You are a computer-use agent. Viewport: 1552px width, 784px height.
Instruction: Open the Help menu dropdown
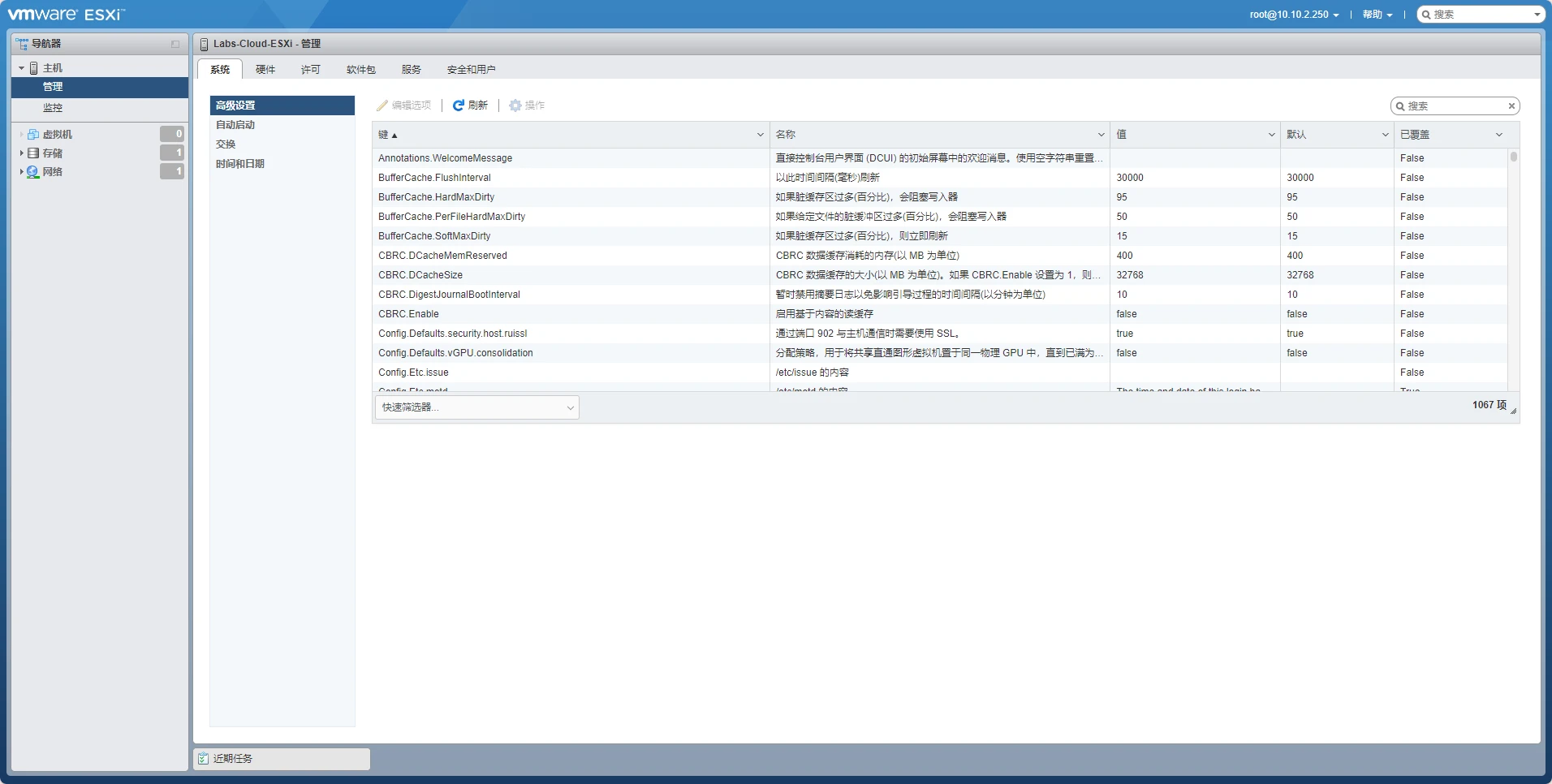click(1377, 15)
